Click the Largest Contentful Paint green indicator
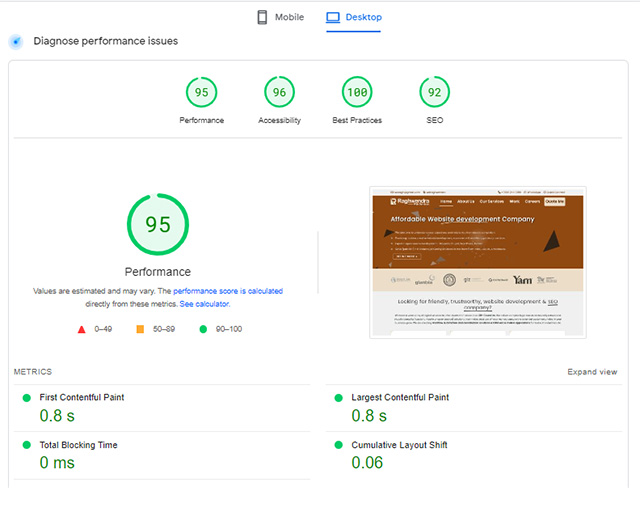The image size is (640, 512). tap(338, 398)
